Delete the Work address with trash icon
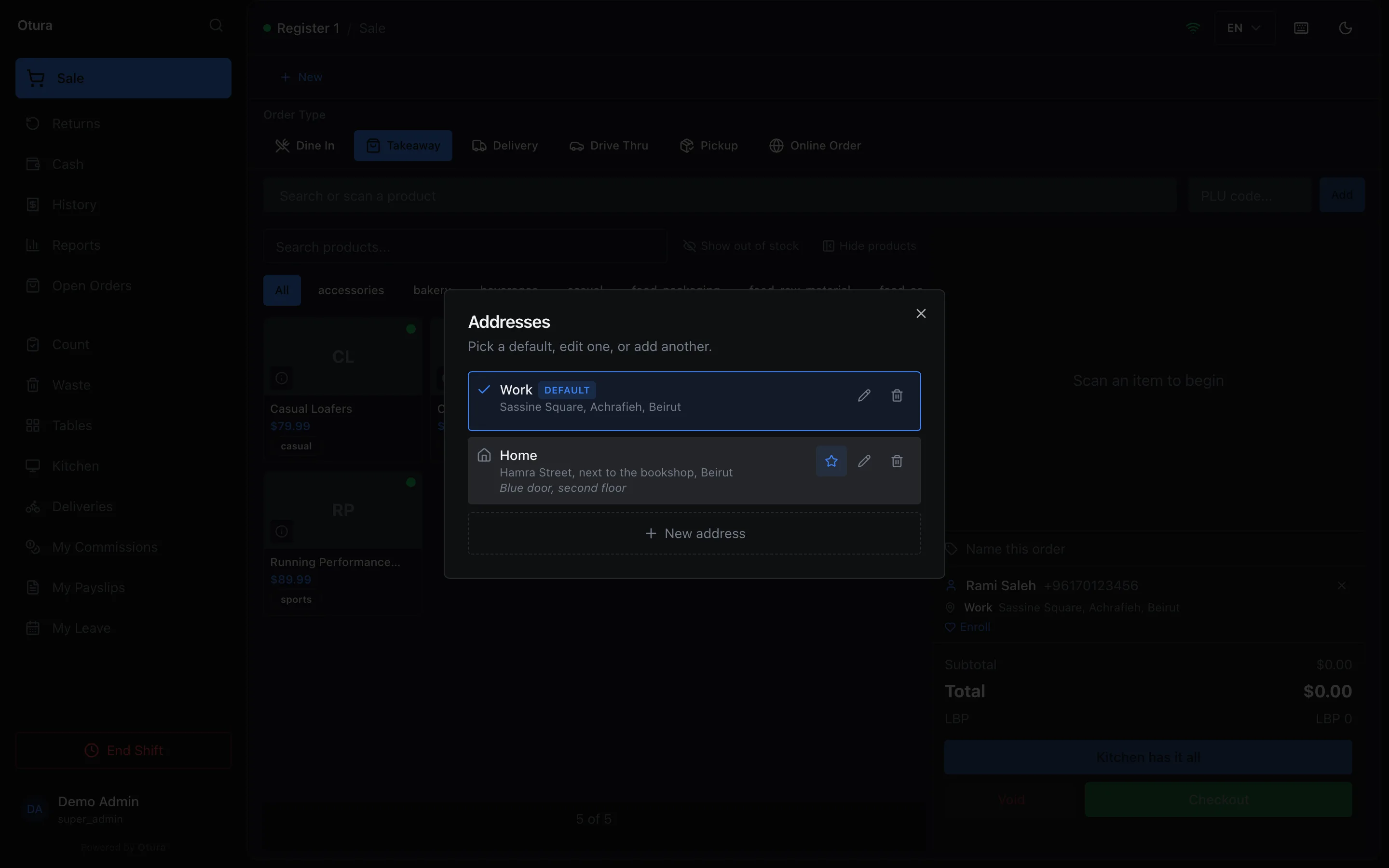This screenshot has width=1389, height=868. click(x=897, y=395)
